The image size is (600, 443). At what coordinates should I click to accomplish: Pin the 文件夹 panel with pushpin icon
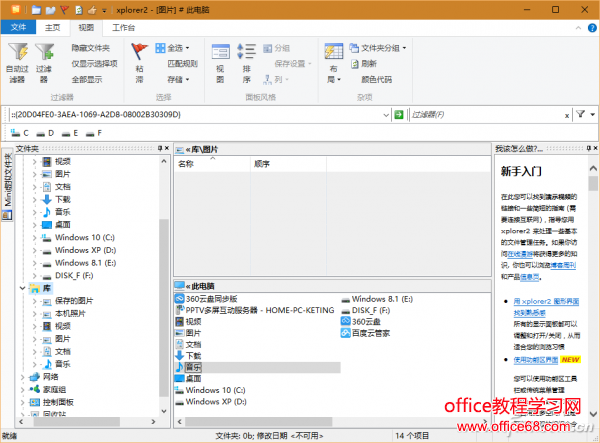pos(160,148)
